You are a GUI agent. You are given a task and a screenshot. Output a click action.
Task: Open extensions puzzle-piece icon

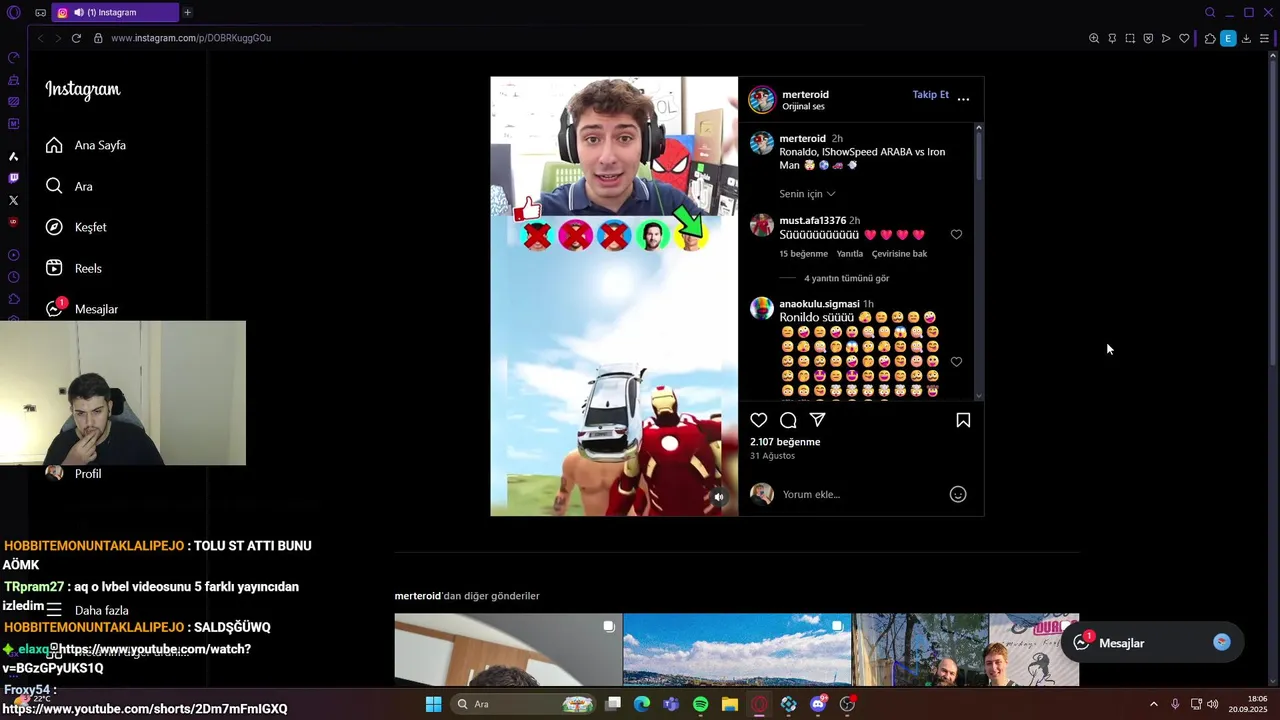pyautogui.click(x=1210, y=38)
